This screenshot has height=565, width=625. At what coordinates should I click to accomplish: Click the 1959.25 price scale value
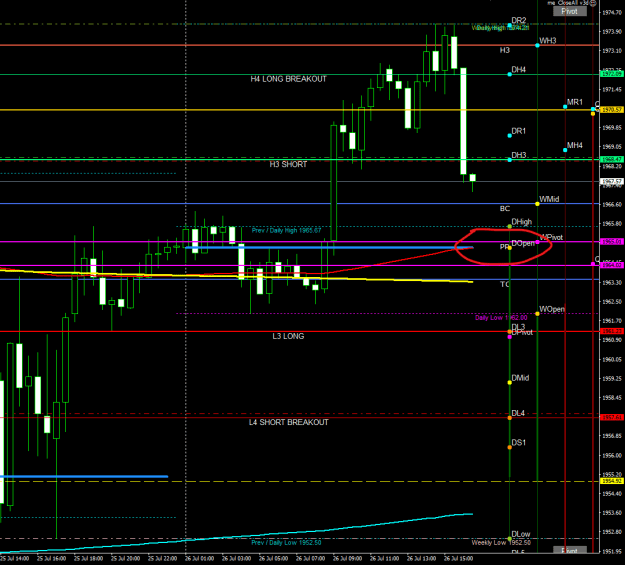[611, 378]
